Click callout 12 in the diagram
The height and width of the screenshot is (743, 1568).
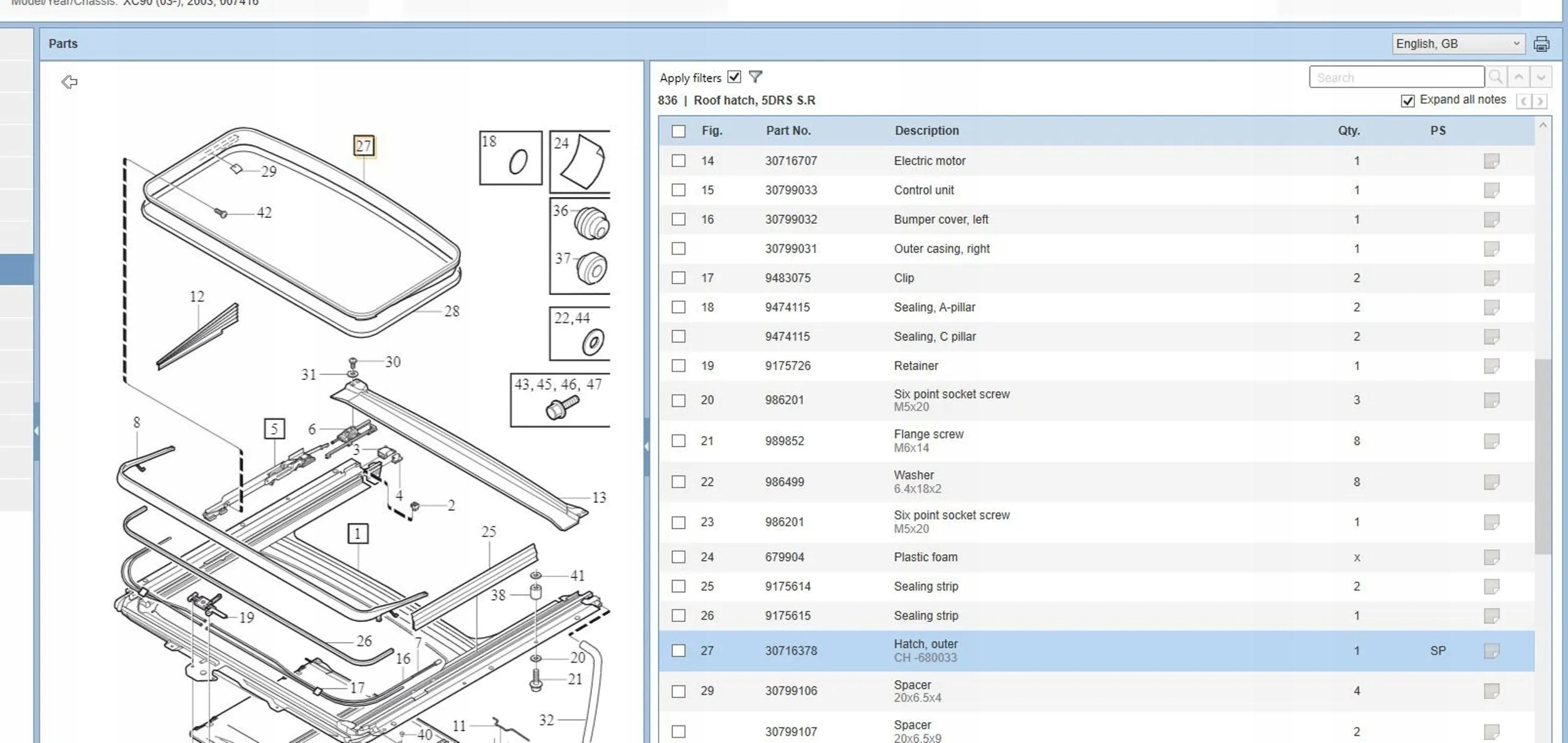pyautogui.click(x=197, y=297)
